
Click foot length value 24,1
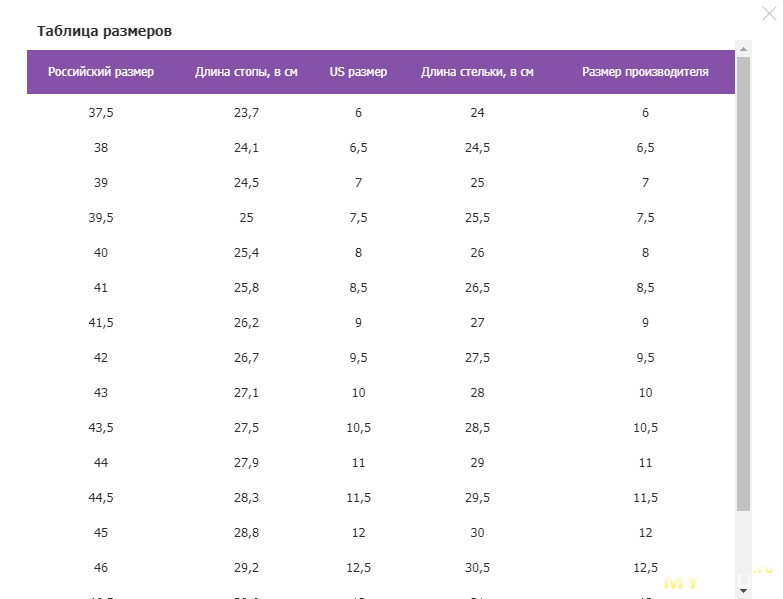pyautogui.click(x=246, y=148)
